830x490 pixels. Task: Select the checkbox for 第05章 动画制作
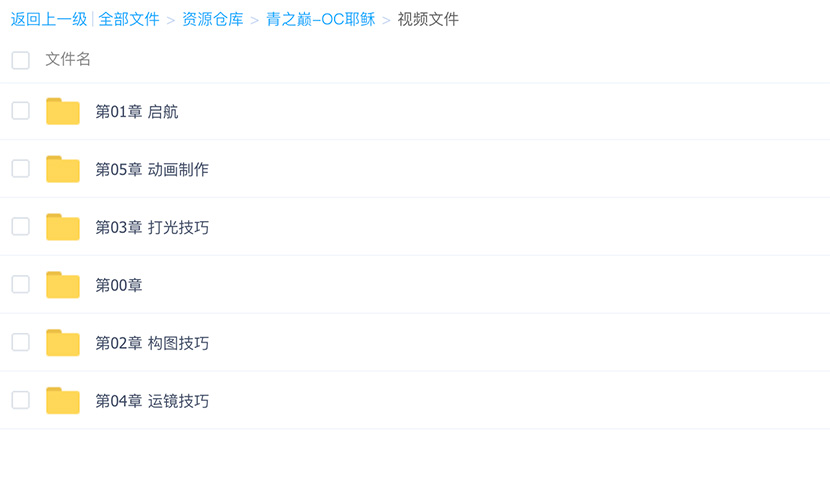(x=21, y=169)
